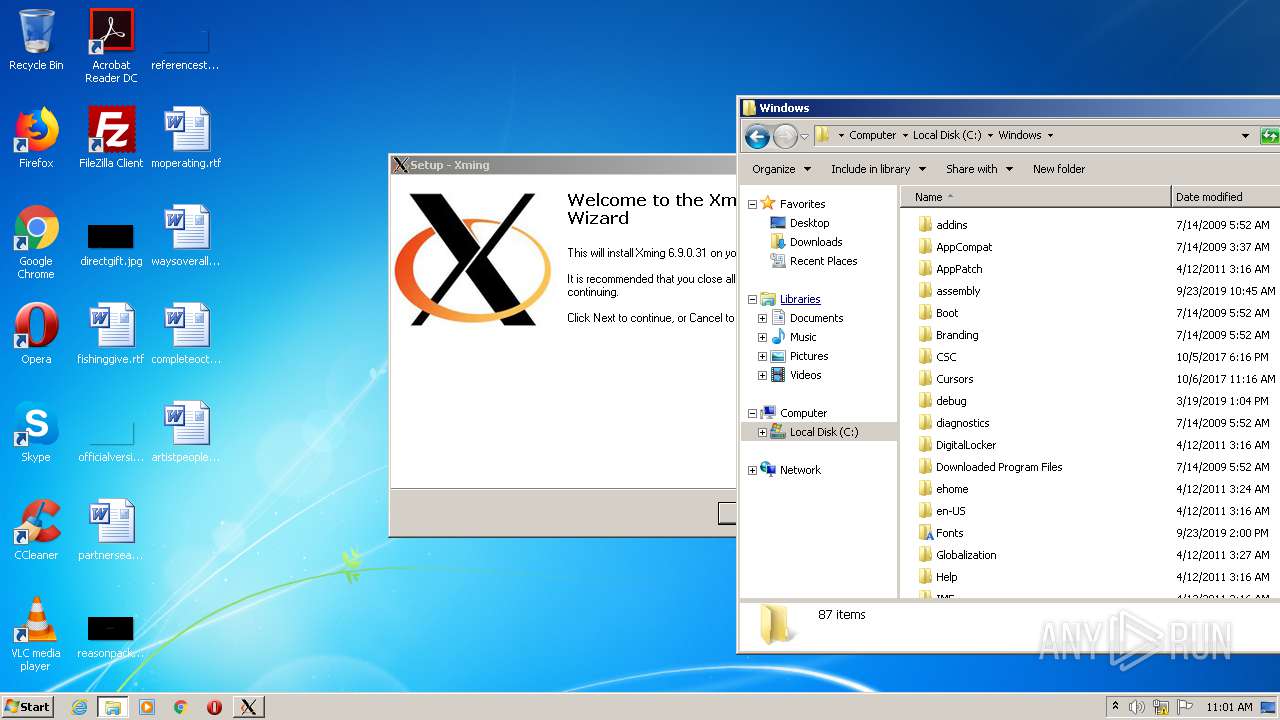Screen dimensions: 1280x720
Task: Click Chrome icon in taskbar
Action: pyautogui.click(x=180, y=707)
